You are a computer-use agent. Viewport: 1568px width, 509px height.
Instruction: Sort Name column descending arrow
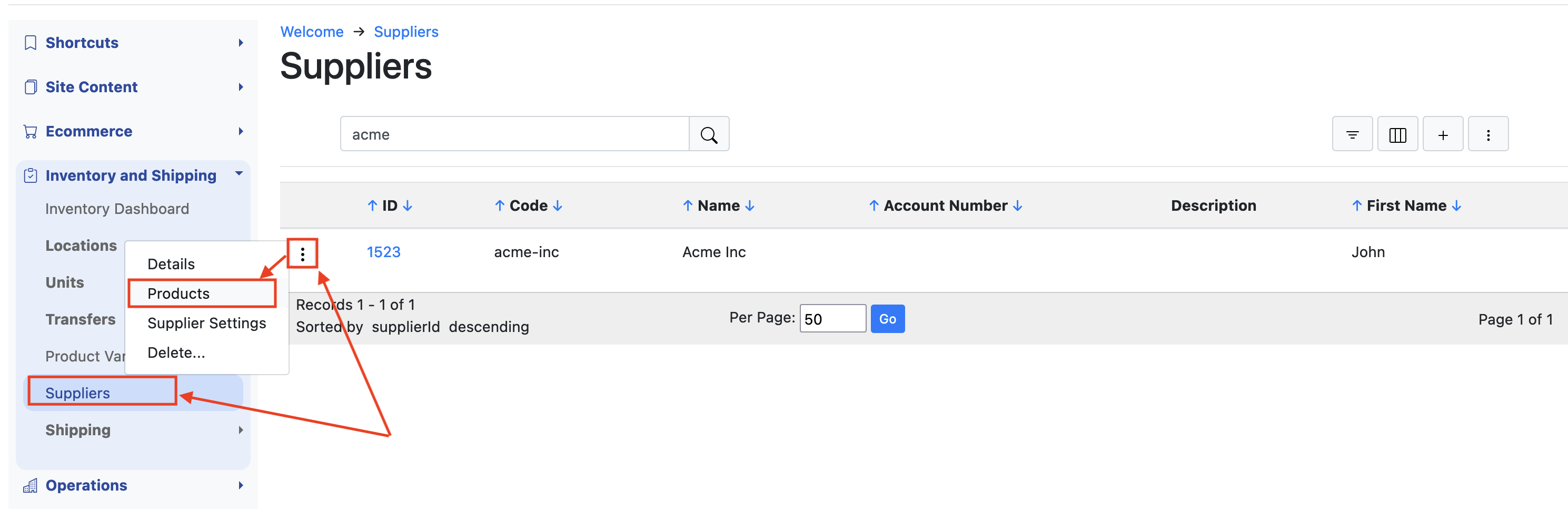click(x=750, y=206)
